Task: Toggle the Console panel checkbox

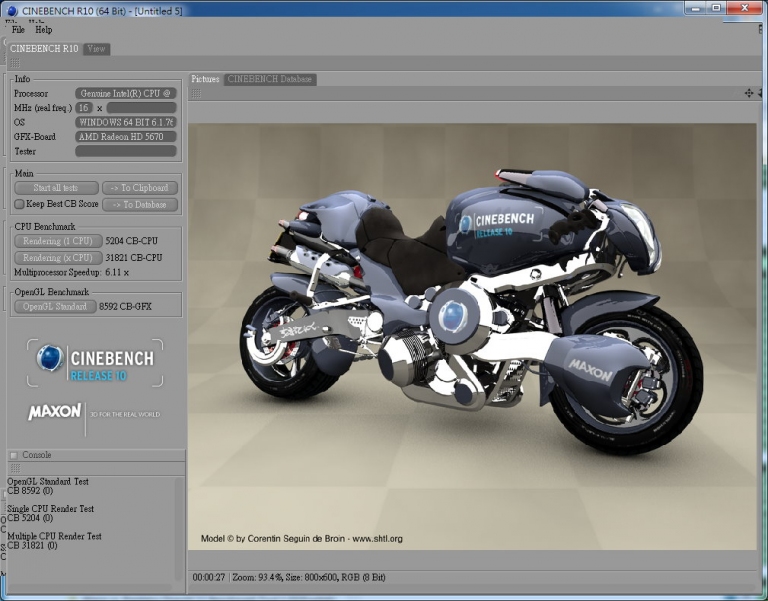Action: click(14, 455)
